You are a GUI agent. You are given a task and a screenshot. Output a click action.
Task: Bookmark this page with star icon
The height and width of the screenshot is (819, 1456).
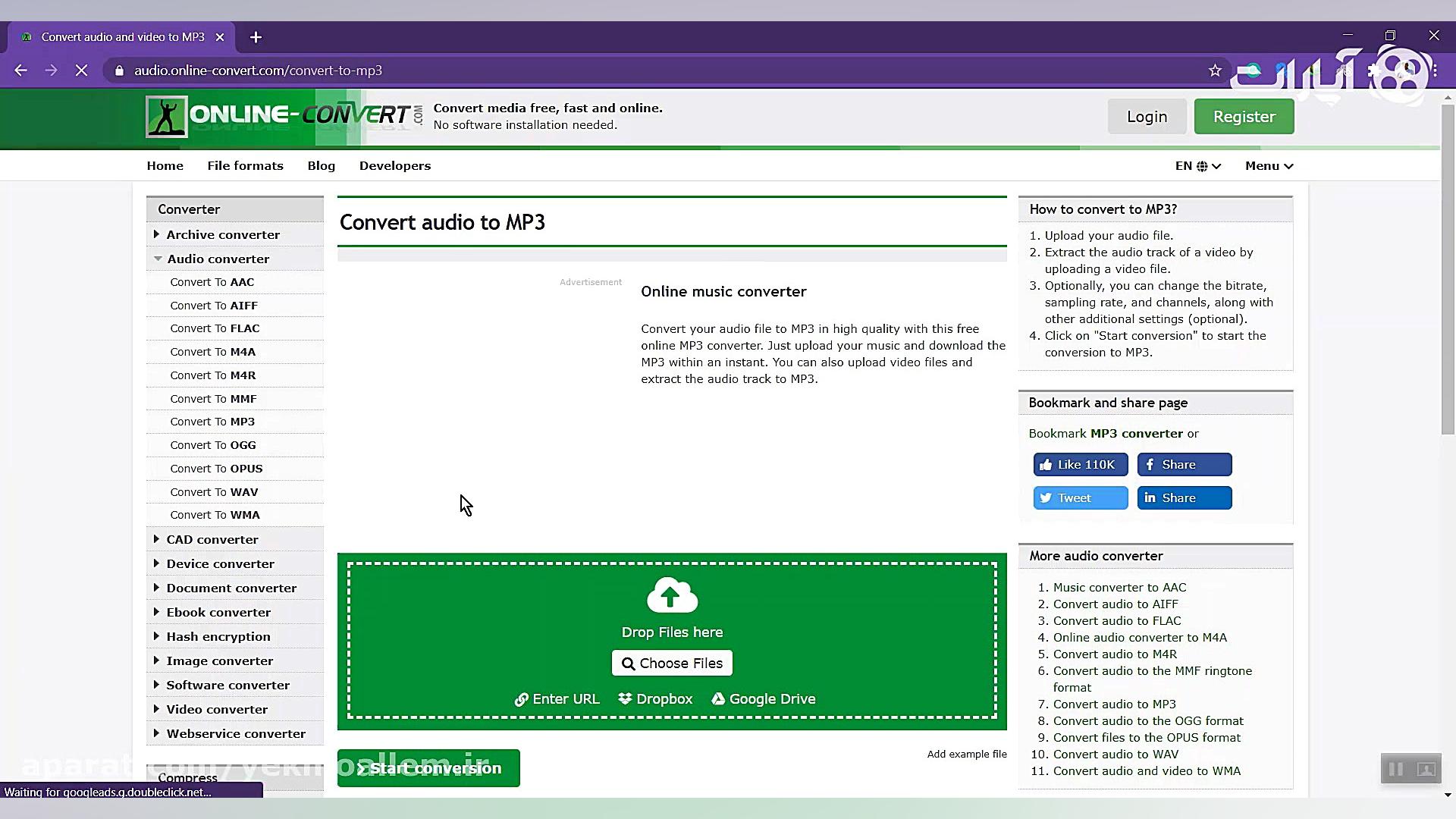pos(1215,71)
